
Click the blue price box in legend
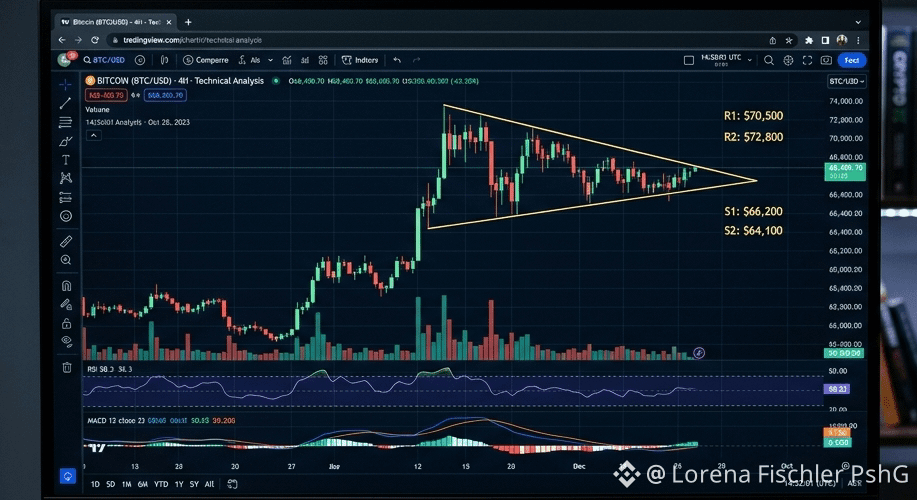coord(165,95)
